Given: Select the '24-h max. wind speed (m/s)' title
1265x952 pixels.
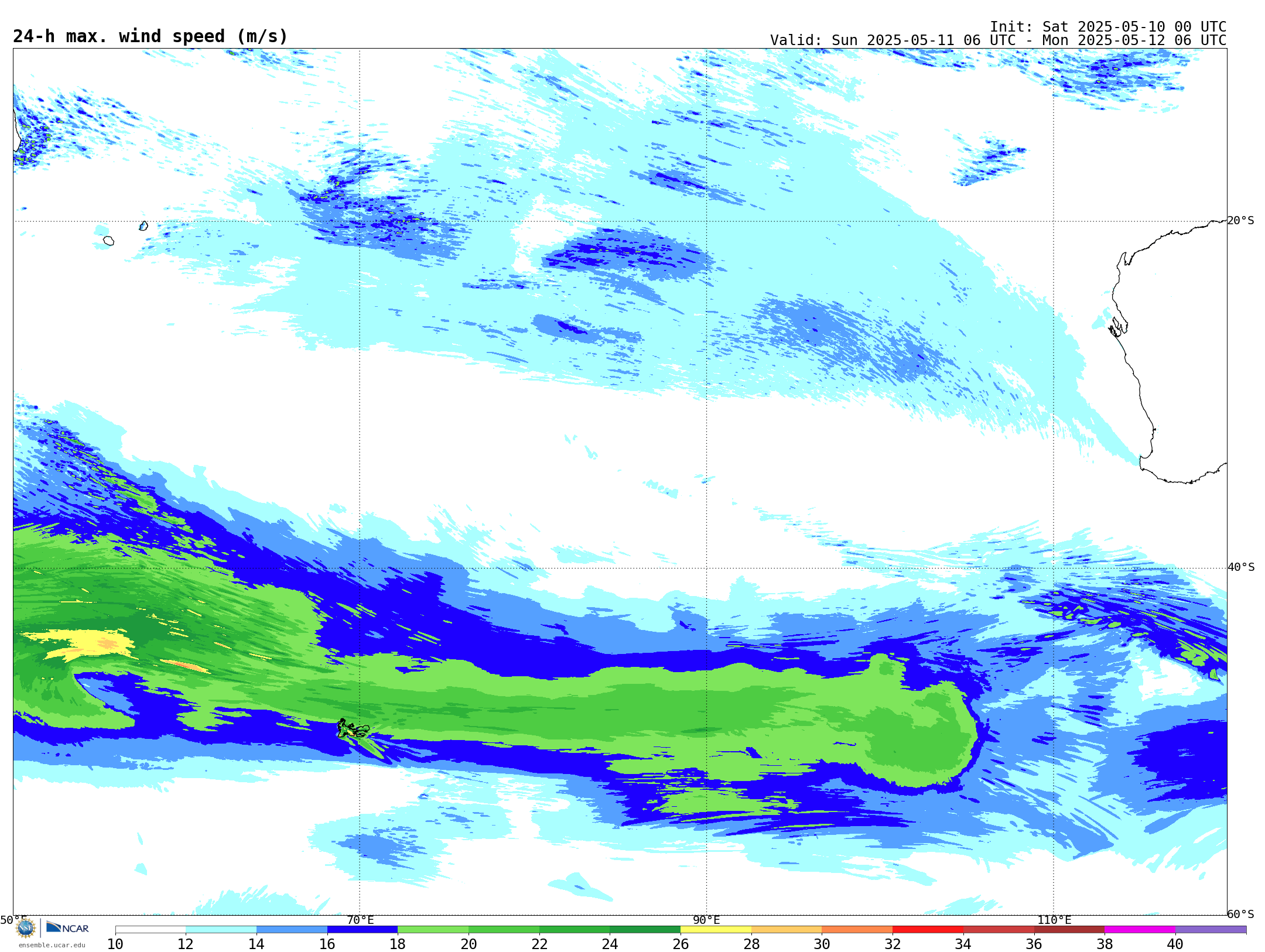Looking at the screenshot, I should 151,36.
